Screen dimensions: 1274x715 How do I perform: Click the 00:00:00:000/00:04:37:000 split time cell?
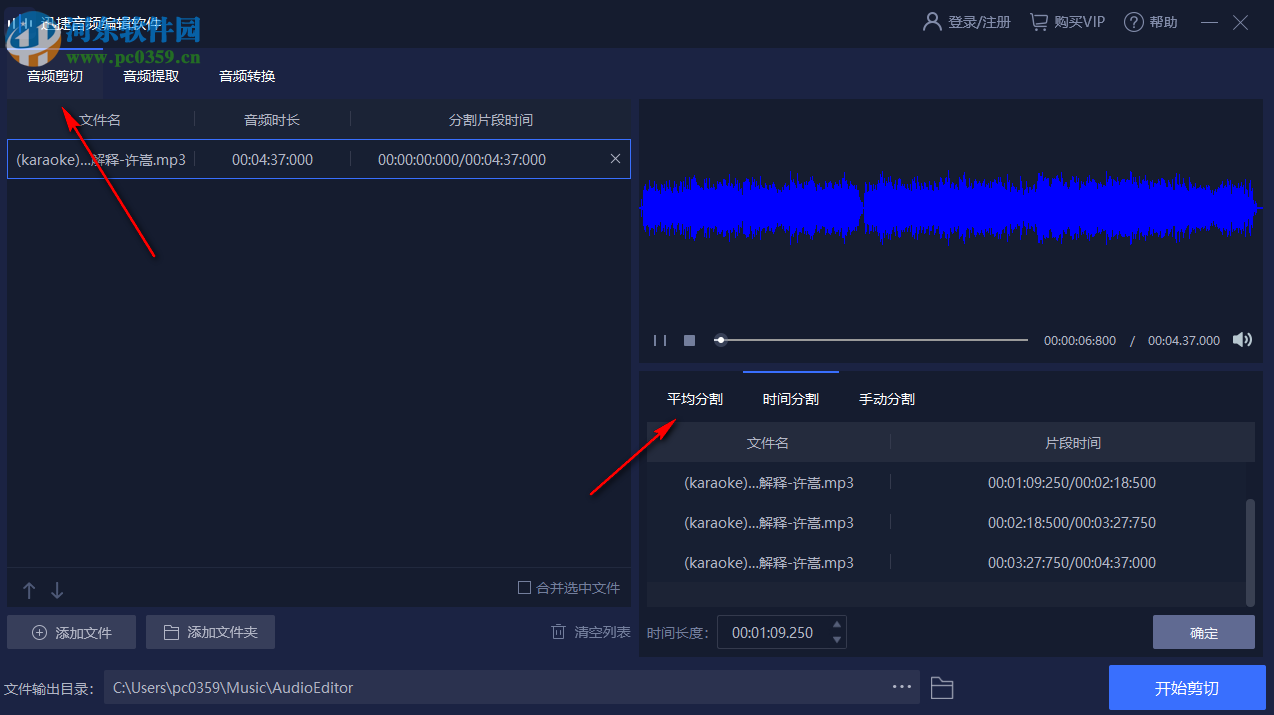tap(462, 160)
